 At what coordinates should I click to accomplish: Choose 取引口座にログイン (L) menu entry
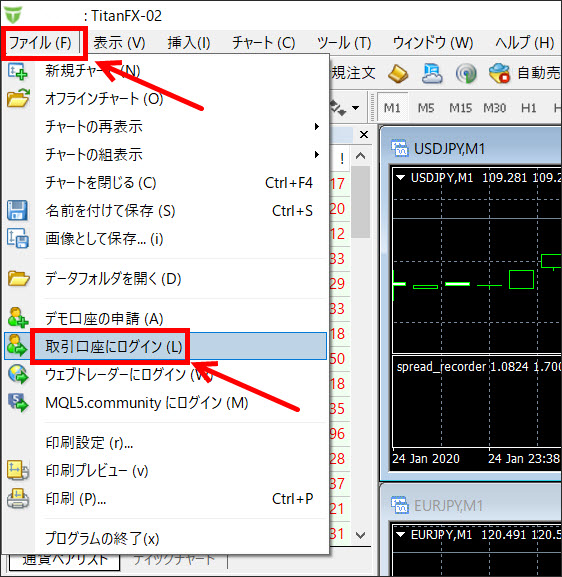pos(165,346)
